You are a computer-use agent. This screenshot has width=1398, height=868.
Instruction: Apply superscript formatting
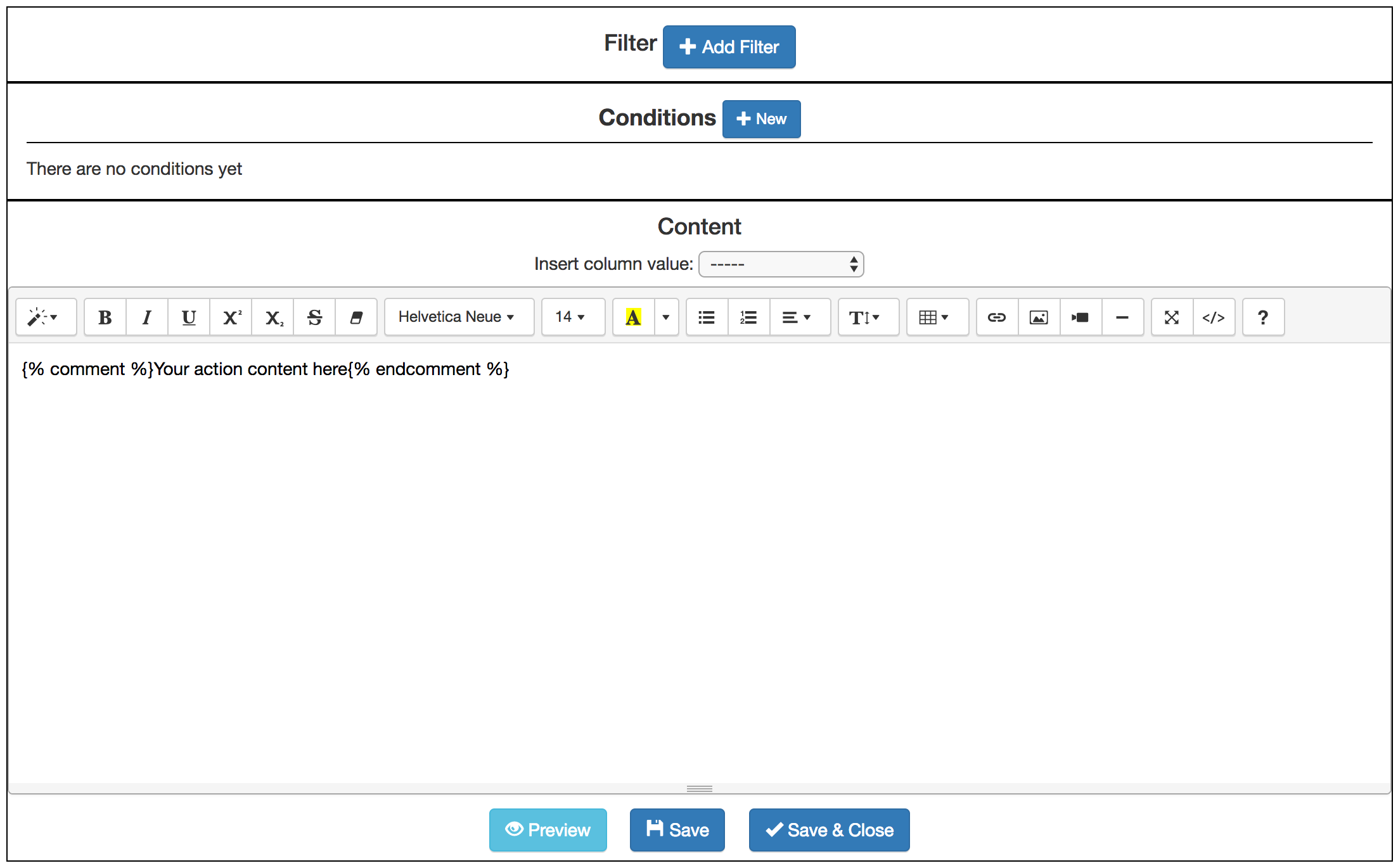[x=231, y=317]
